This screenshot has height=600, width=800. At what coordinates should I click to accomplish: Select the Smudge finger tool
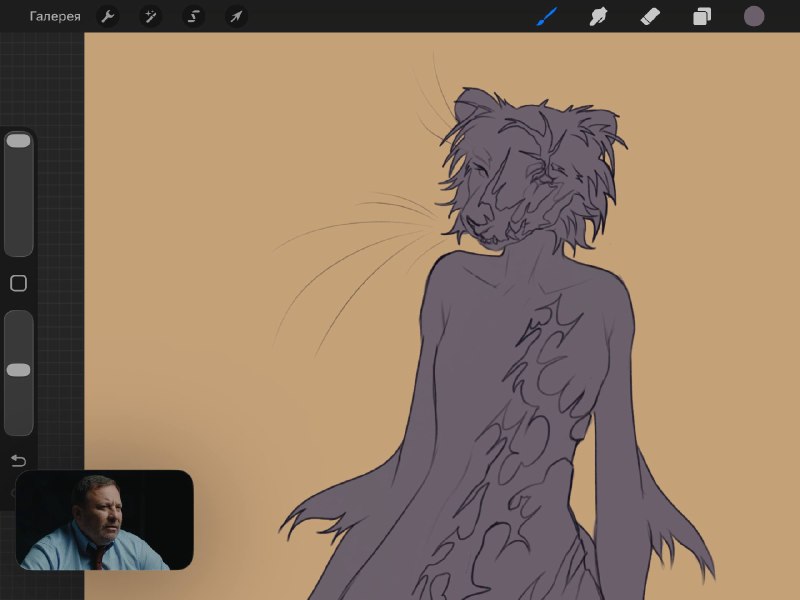(598, 16)
